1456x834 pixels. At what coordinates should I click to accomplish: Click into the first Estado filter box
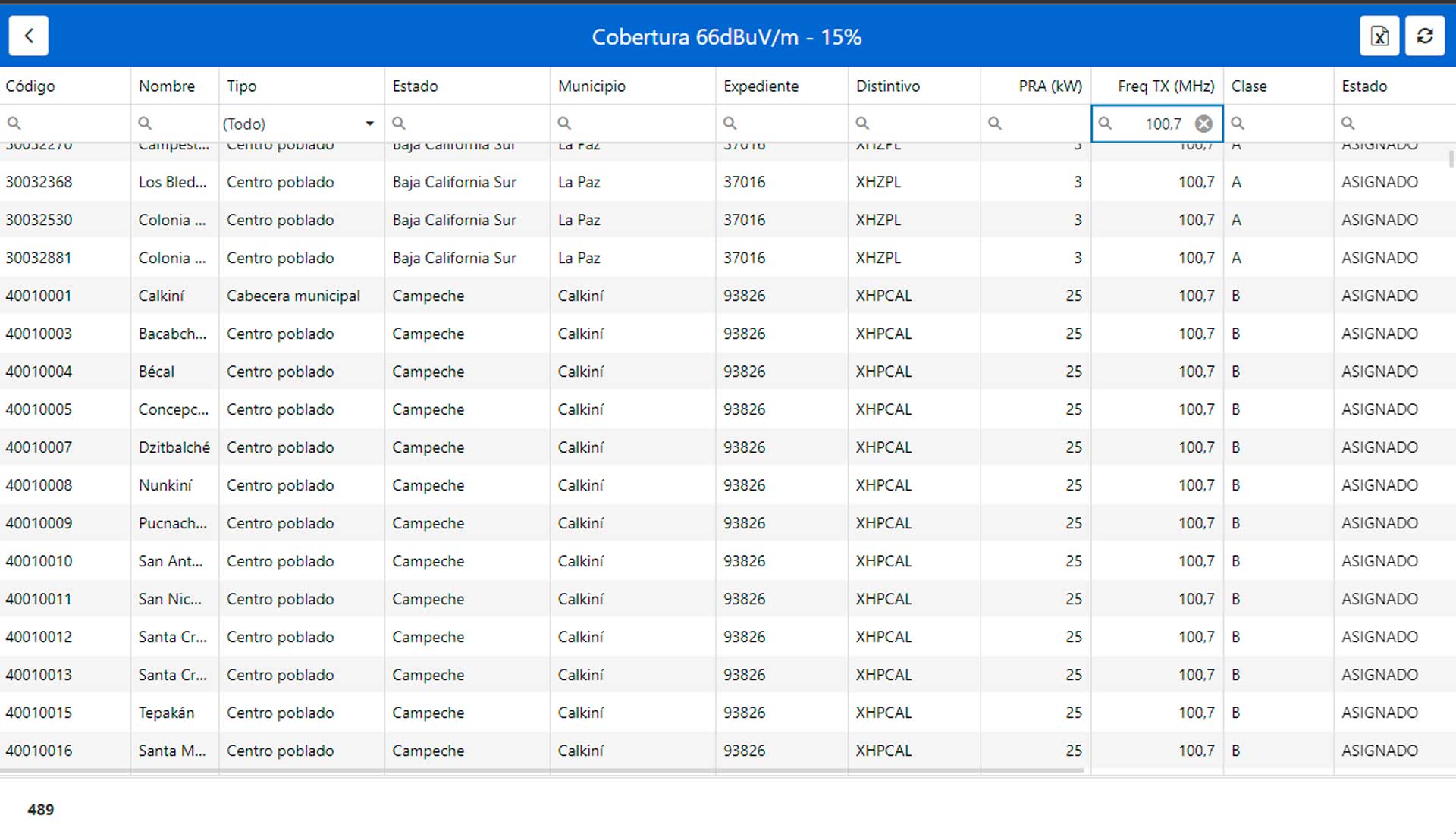(467, 124)
